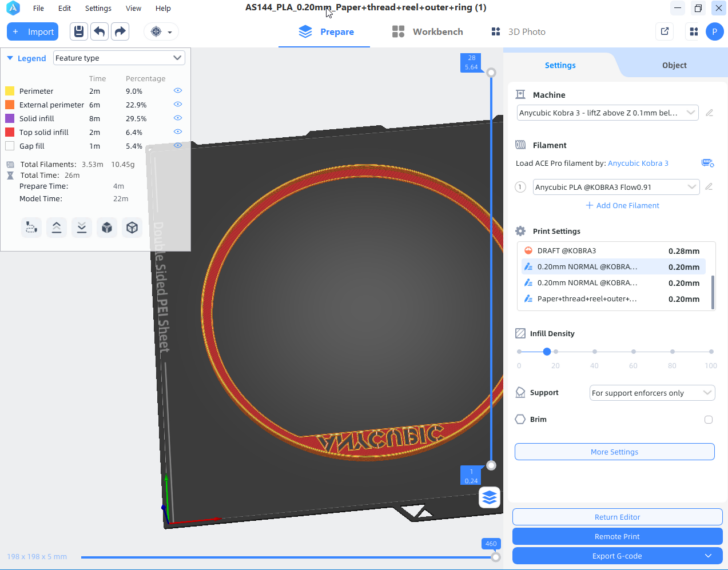The image size is (728, 570).
Task: Switch to the Workbench tab
Action: 428,32
